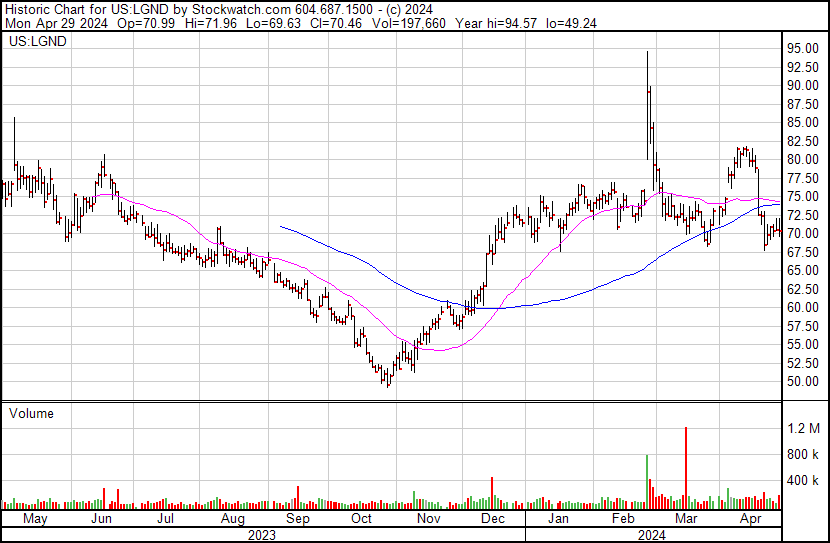Image resolution: width=830 pixels, height=543 pixels.
Task: Click the 'Historic Chart for US:LGND' title text
Action: (x=87, y=9)
